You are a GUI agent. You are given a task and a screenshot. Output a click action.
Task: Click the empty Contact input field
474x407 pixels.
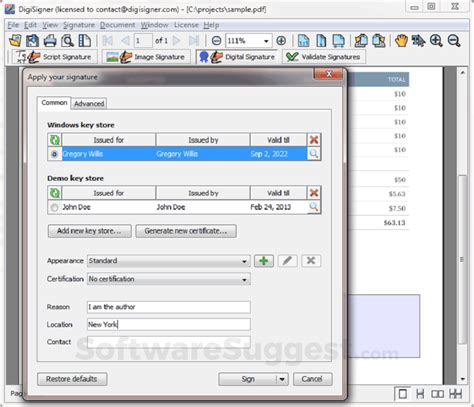point(169,342)
